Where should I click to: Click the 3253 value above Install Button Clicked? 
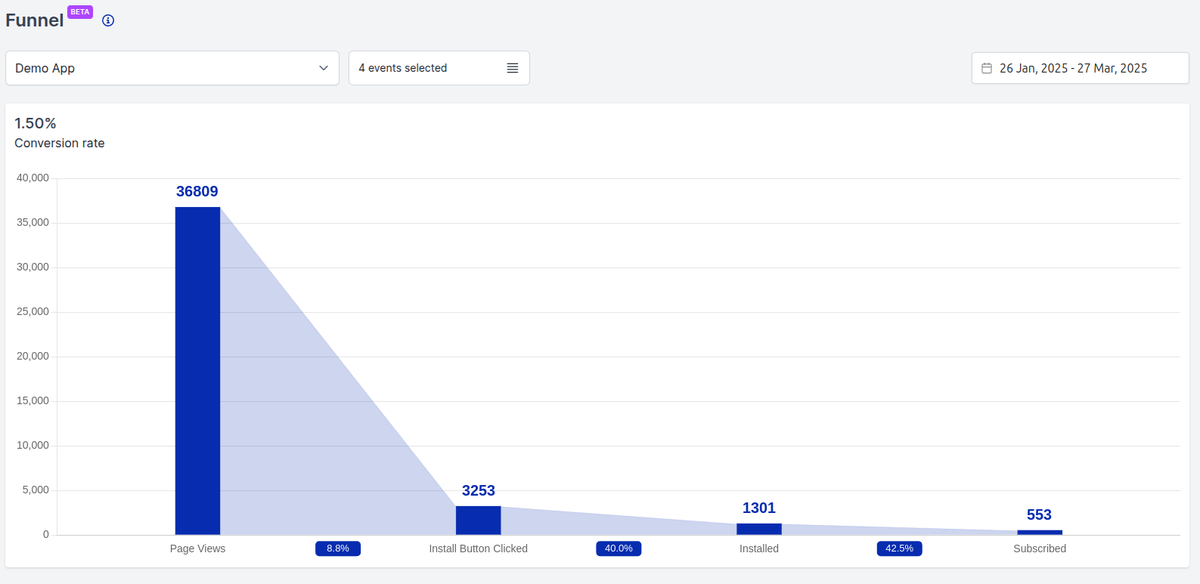[x=478, y=491]
